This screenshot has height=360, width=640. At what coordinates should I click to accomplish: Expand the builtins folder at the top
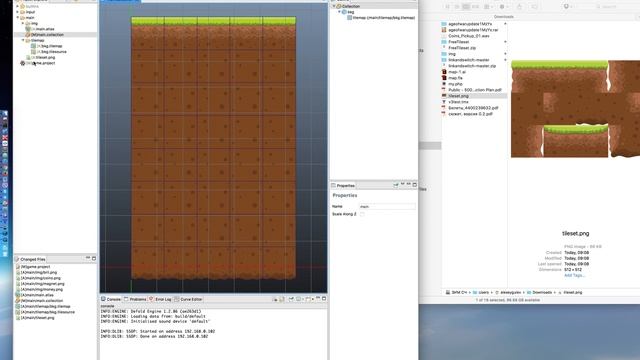click(18, 6)
